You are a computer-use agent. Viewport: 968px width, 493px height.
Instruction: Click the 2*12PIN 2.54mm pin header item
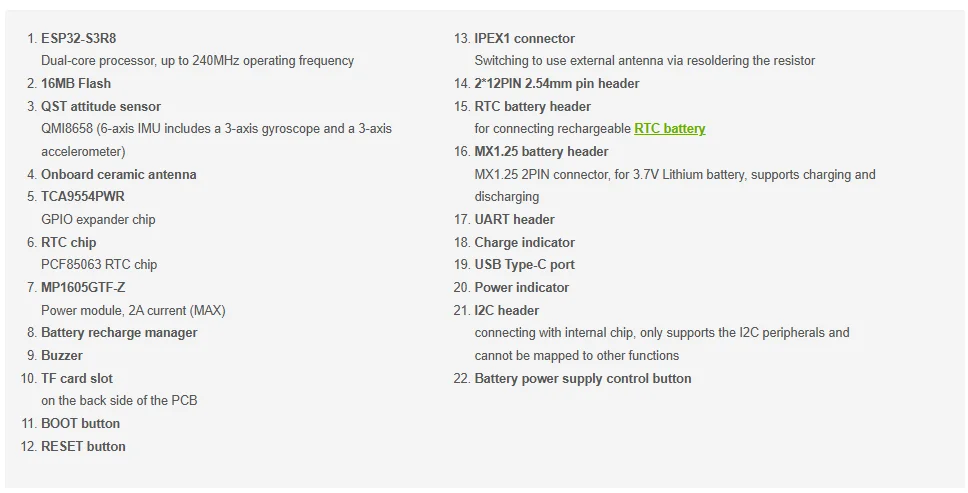[556, 83]
